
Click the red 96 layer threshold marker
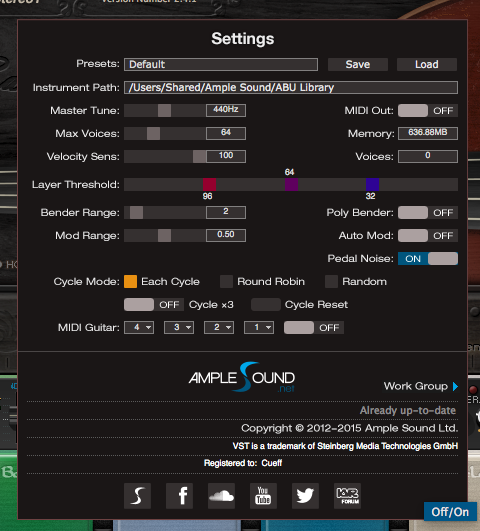tap(209, 185)
